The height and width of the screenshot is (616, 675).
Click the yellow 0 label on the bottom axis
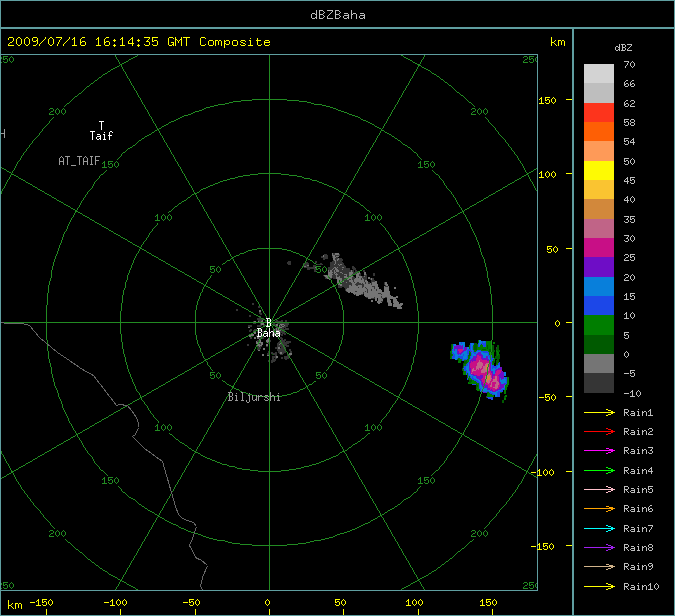click(x=267, y=603)
